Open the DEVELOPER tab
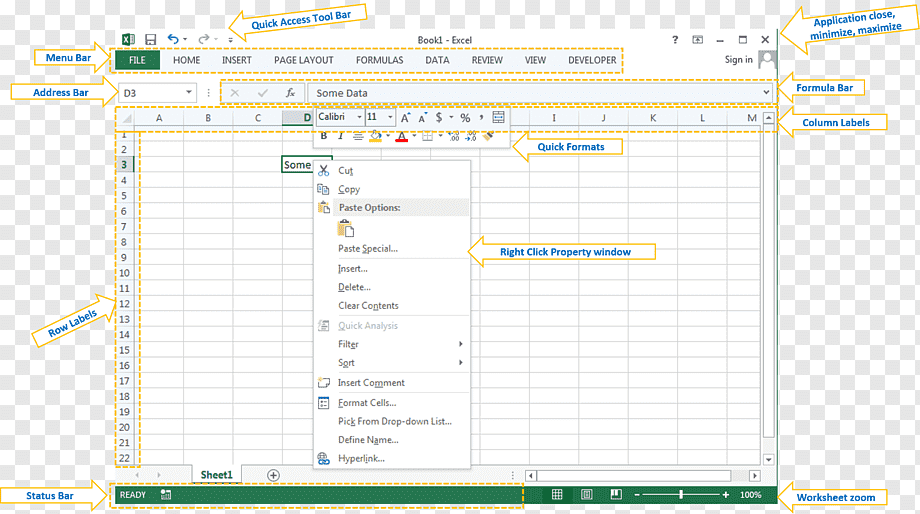The width and height of the screenshot is (920, 514). (592, 60)
